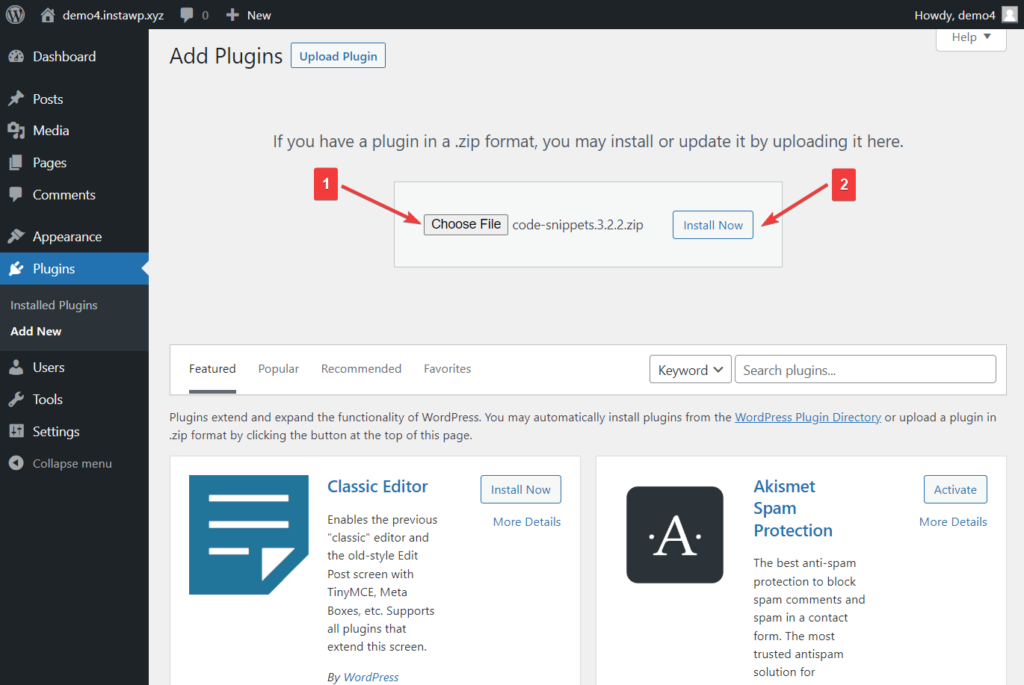Click the user avatar icon
Image resolution: width=1024 pixels, height=685 pixels.
1009,15
